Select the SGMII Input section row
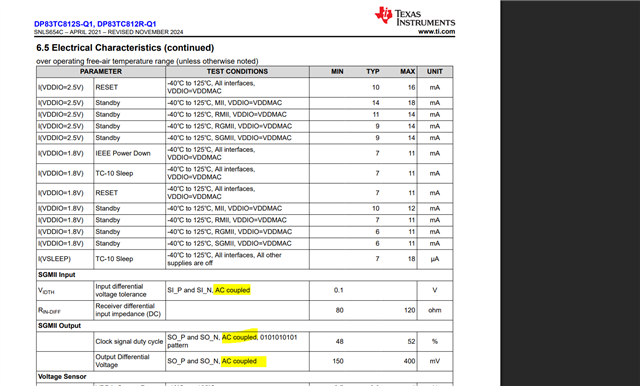Viewport: 640px width, 386px height. click(x=244, y=275)
